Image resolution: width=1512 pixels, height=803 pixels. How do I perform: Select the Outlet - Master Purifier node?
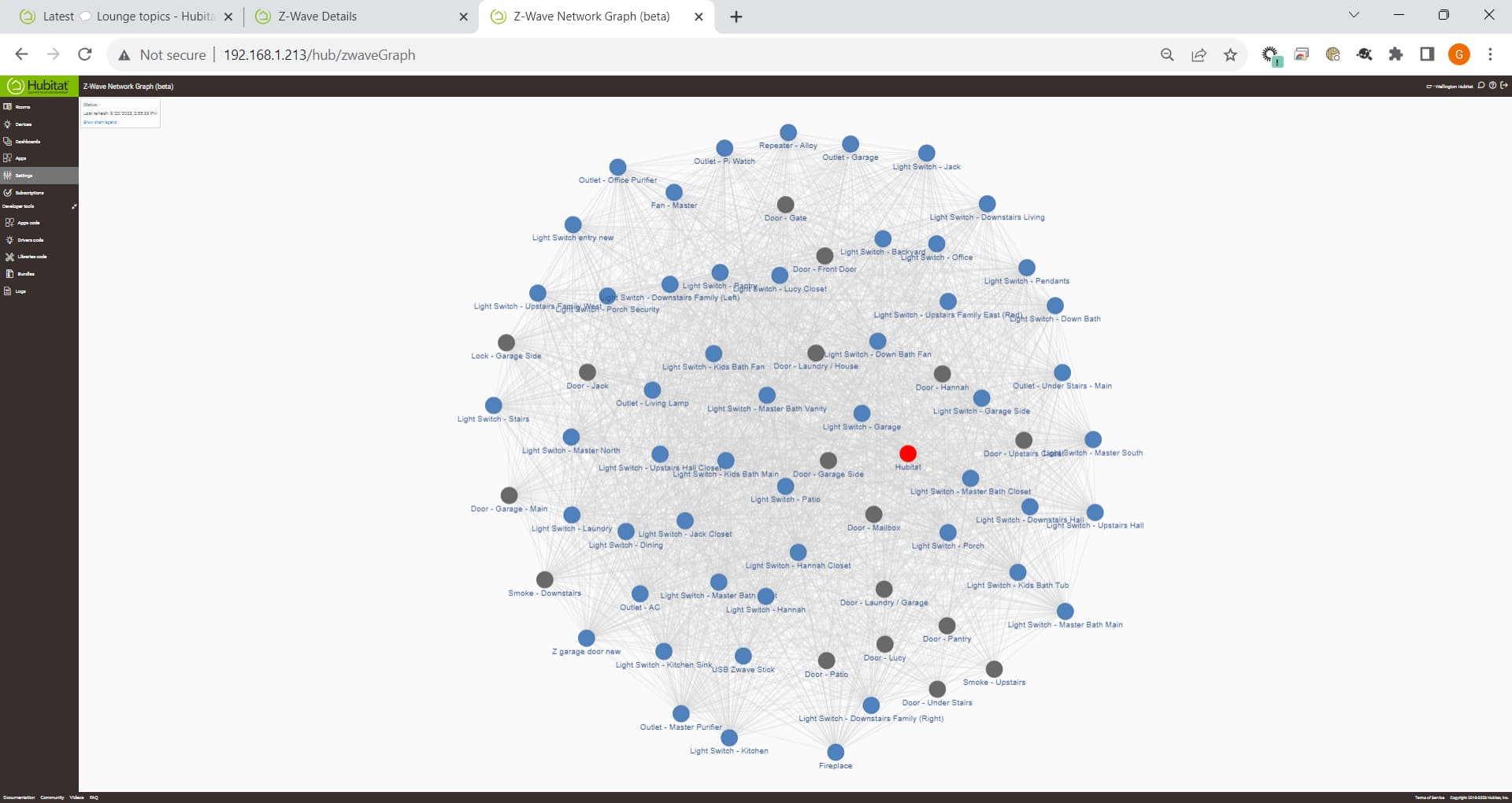click(681, 713)
